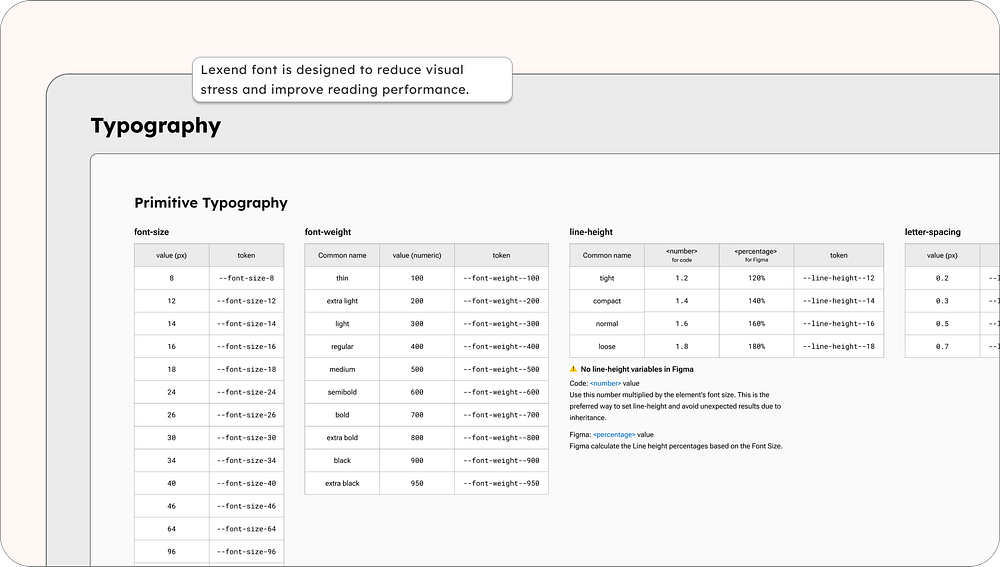
Task: Click the value (numeric) column header
Action: (x=416, y=256)
